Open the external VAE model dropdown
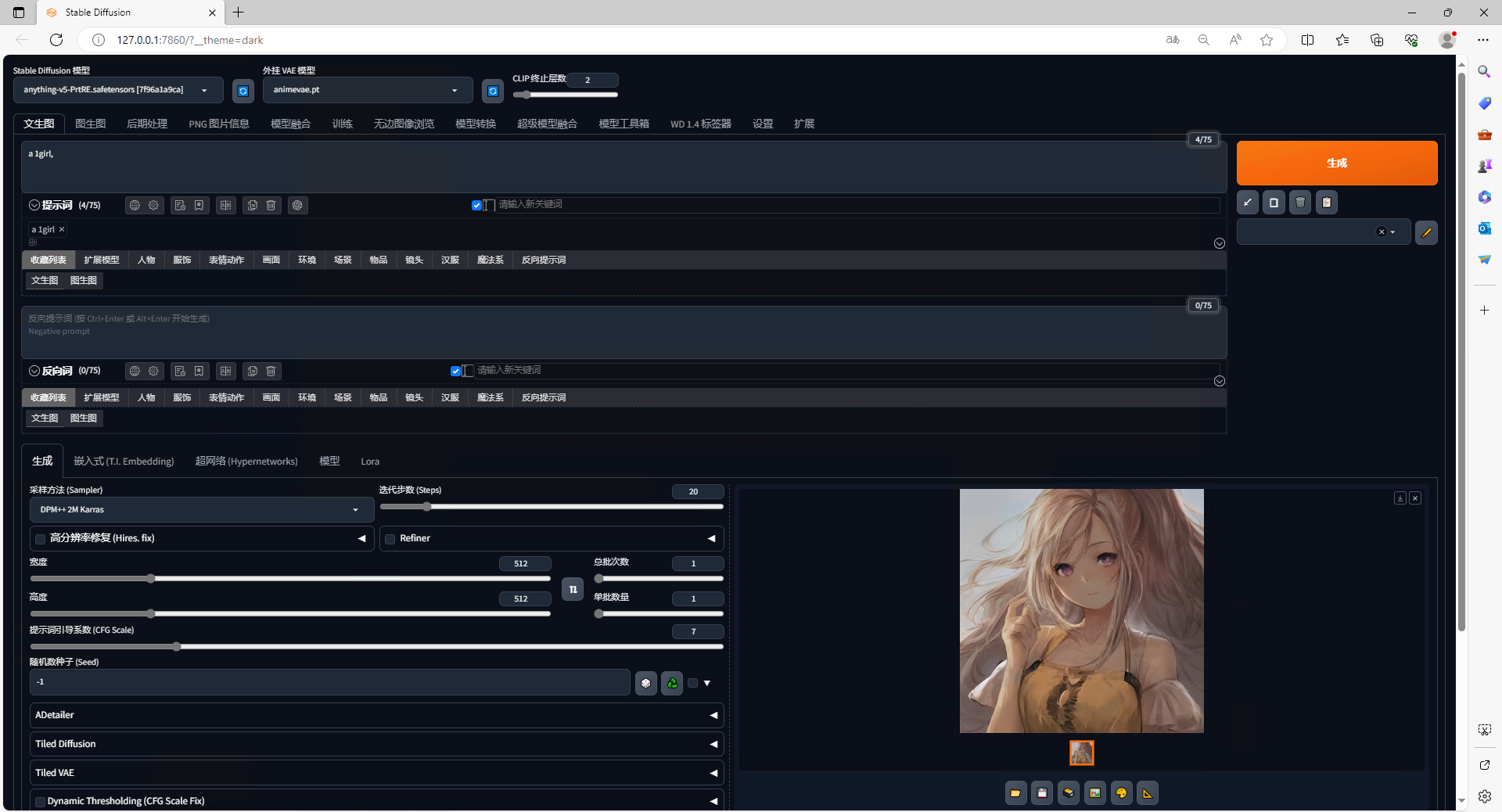This screenshot has height=812, width=1502. [x=368, y=91]
